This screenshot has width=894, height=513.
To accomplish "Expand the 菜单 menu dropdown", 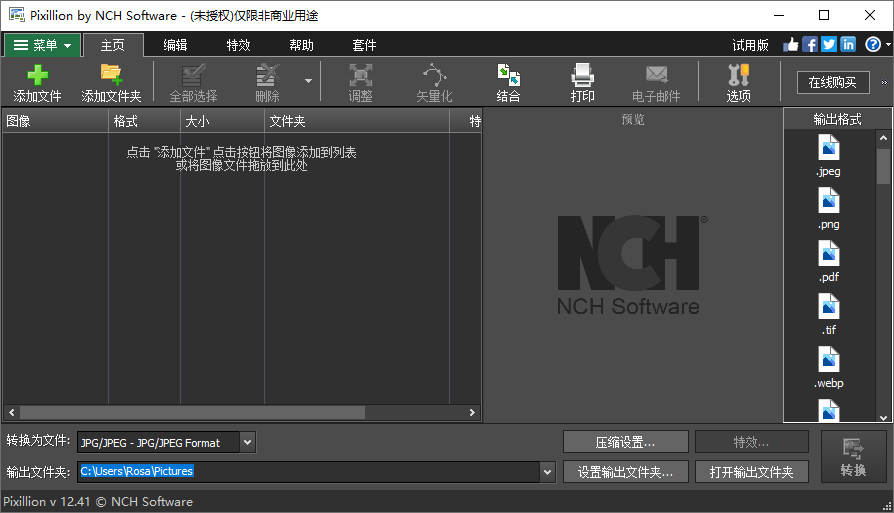I will (x=42, y=45).
